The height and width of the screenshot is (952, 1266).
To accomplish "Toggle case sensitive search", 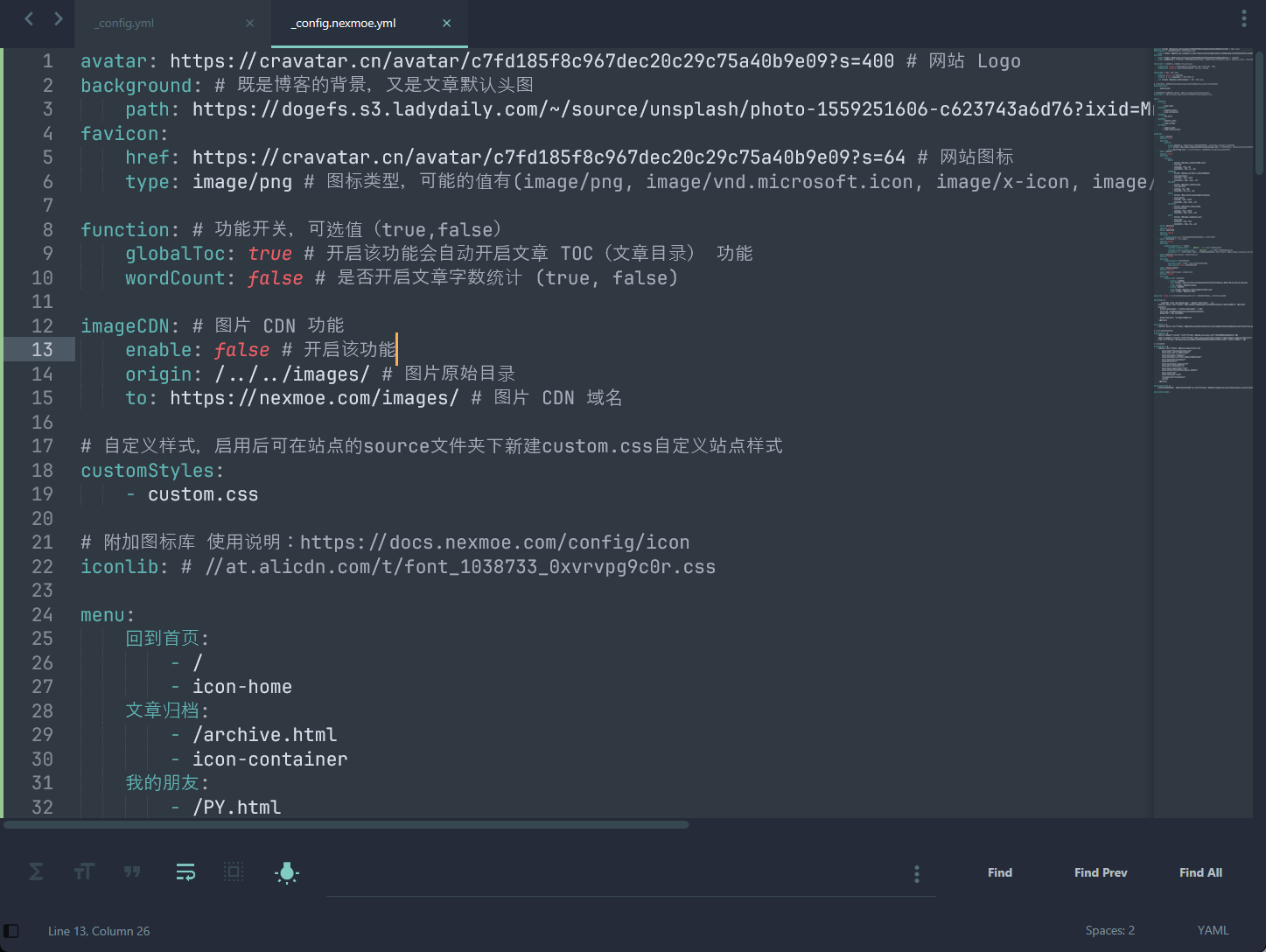I will (x=84, y=871).
